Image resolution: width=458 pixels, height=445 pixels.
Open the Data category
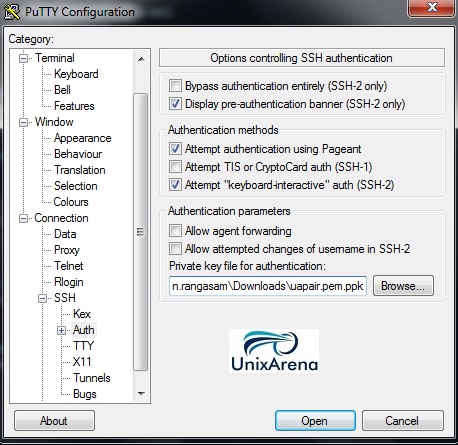tap(65, 234)
